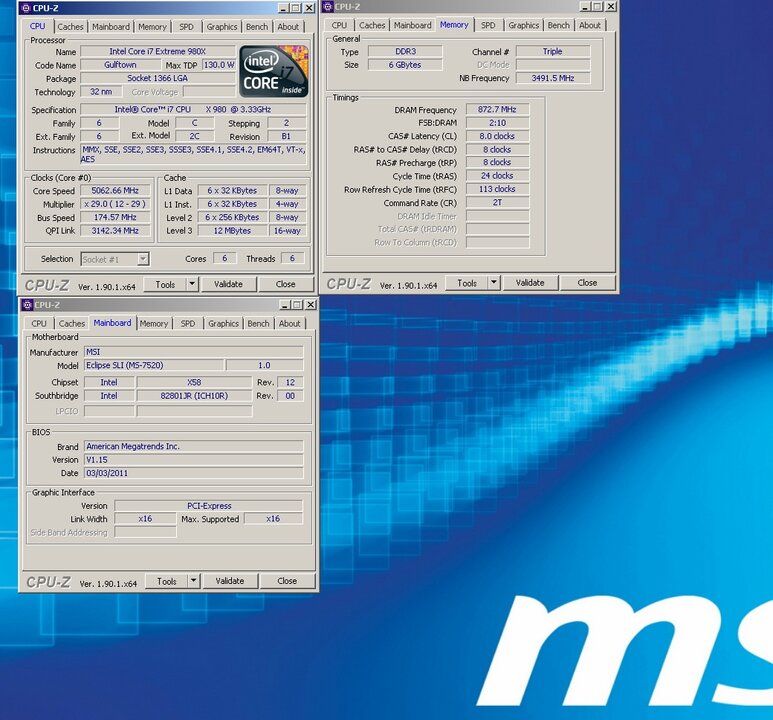Switch to Memory tab in the Mainboard window
Viewport: 773px width, 720px height.
[154, 324]
